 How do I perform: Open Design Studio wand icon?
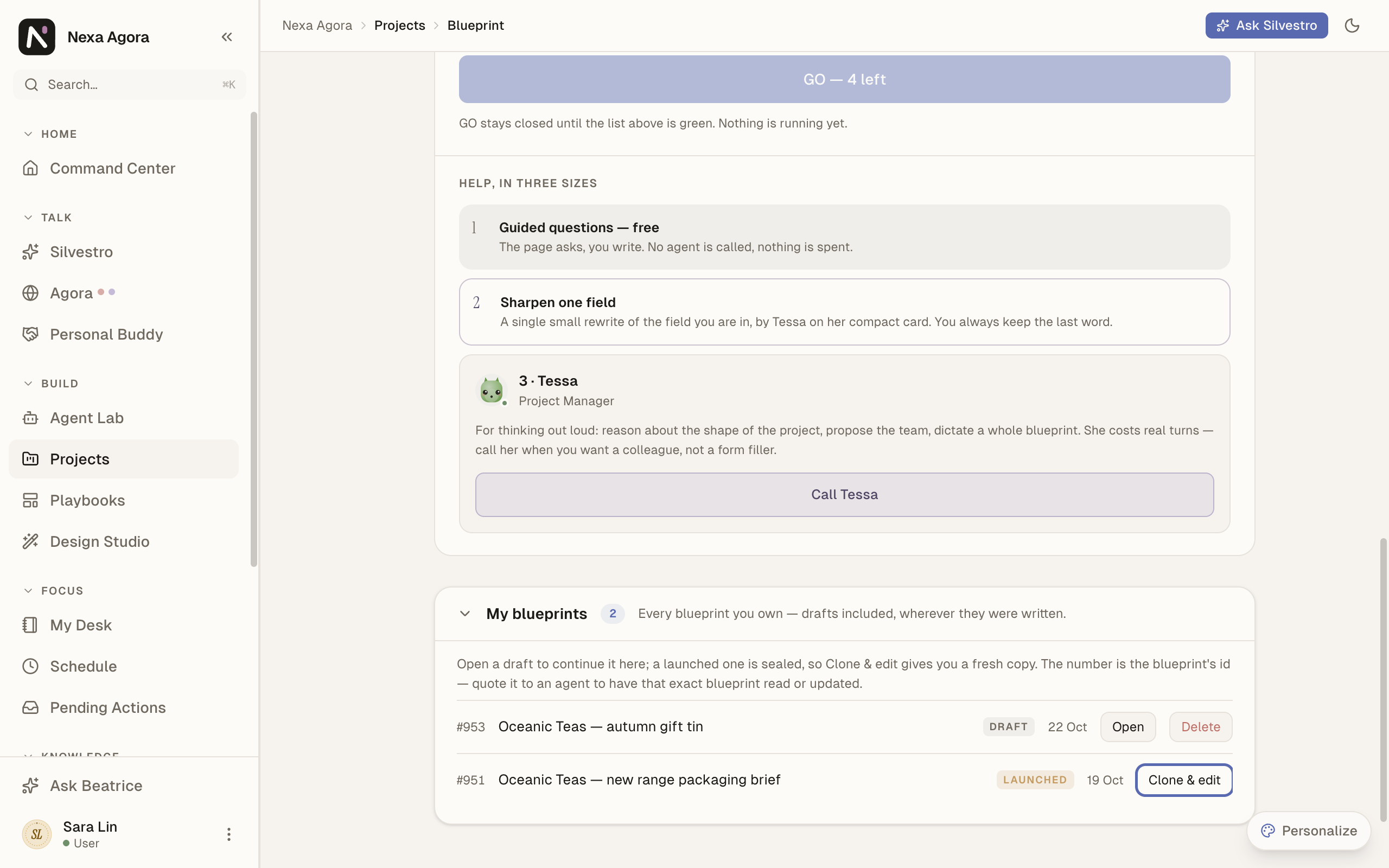click(30, 541)
